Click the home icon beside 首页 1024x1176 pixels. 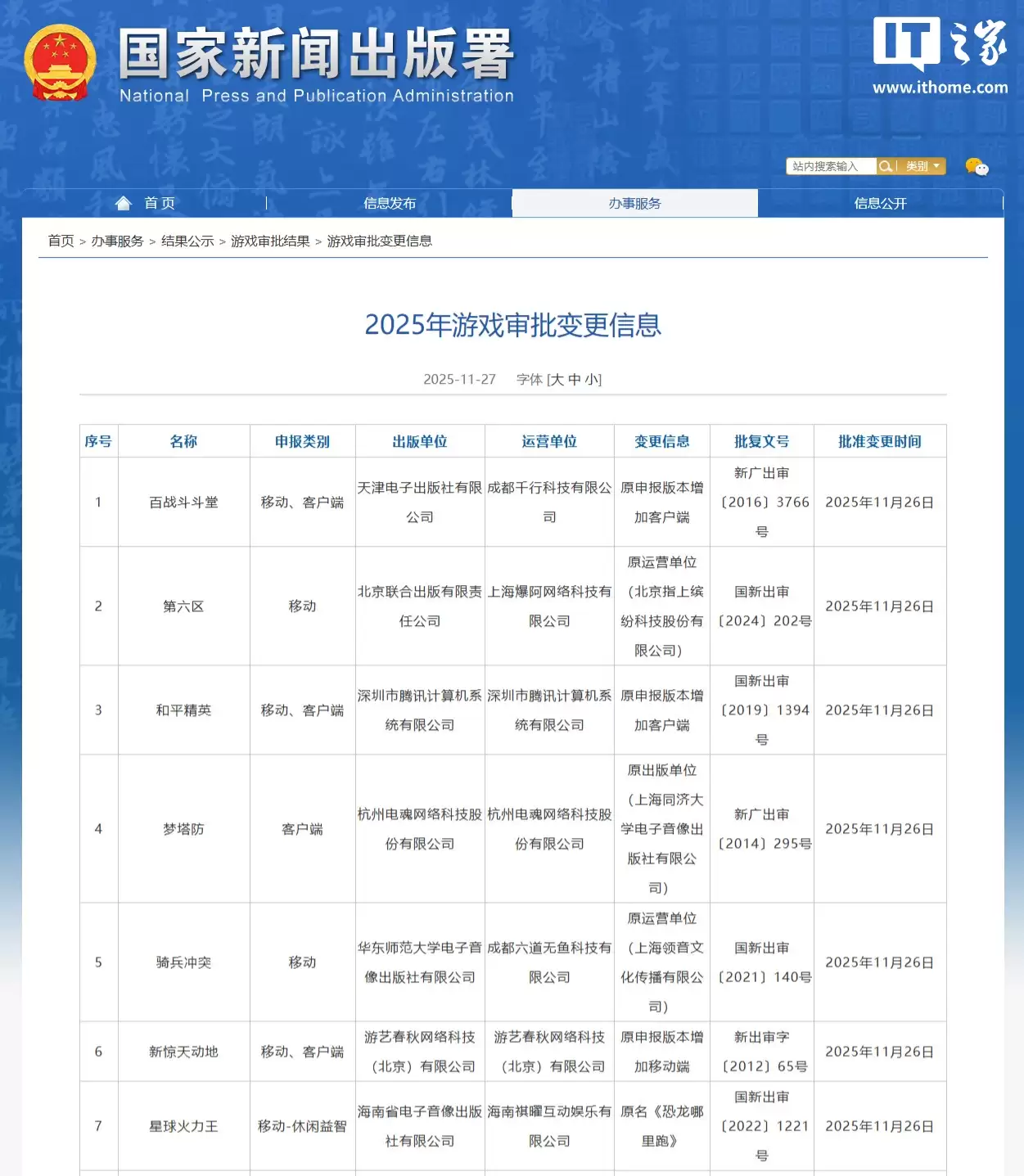click(124, 202)
